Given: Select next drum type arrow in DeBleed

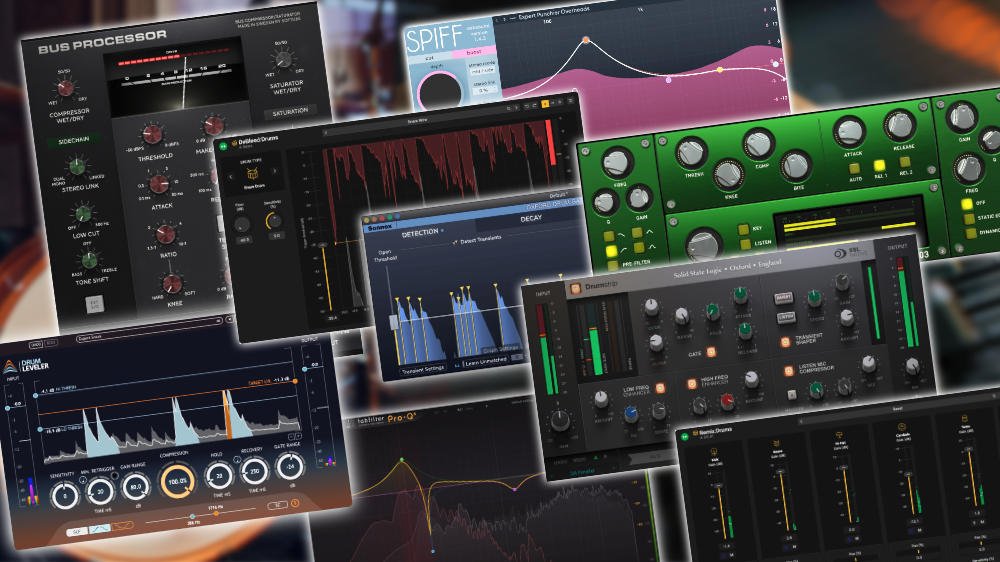Looking at the screenshot, I should tap(274, 171).
